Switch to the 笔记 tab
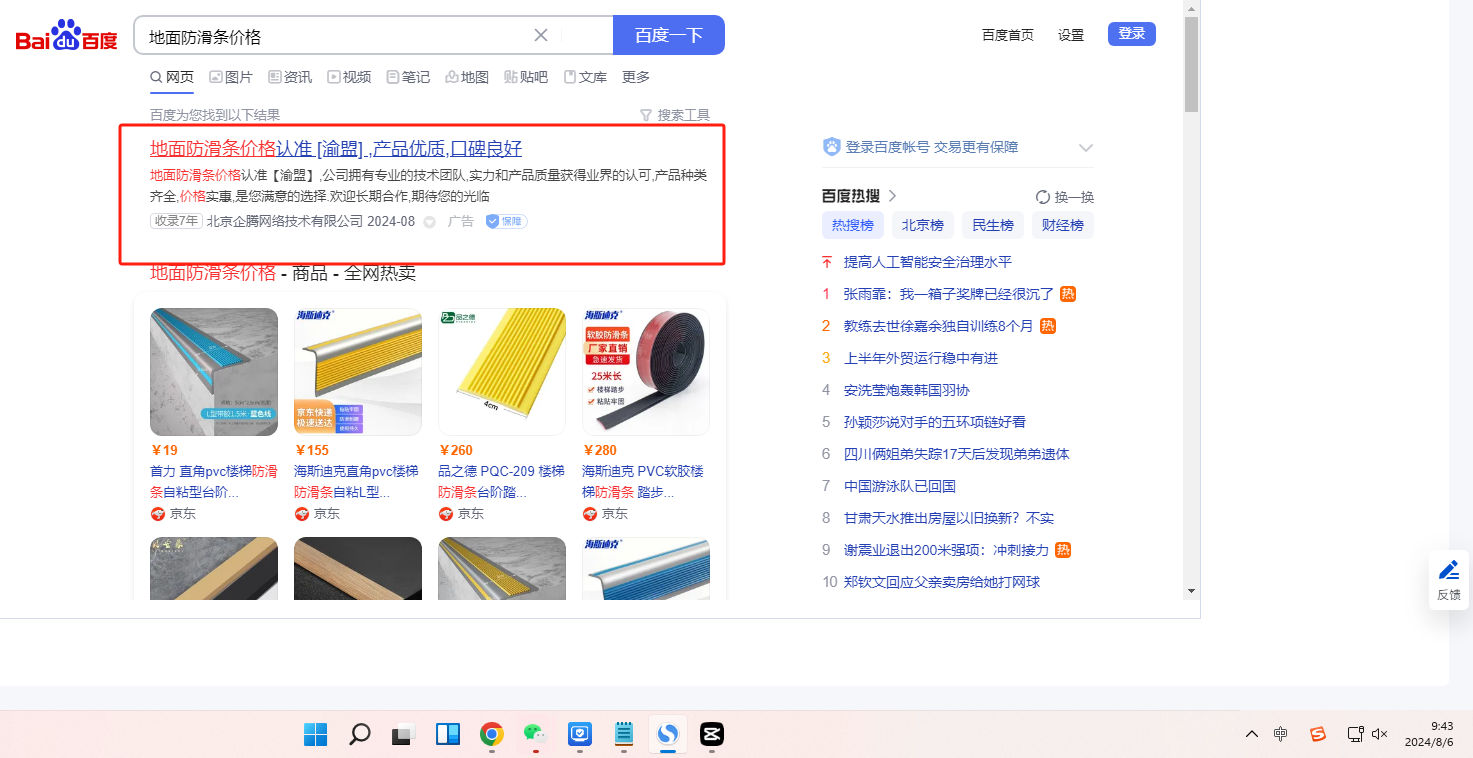1473x758 pixels. click(x=408, y=77)
